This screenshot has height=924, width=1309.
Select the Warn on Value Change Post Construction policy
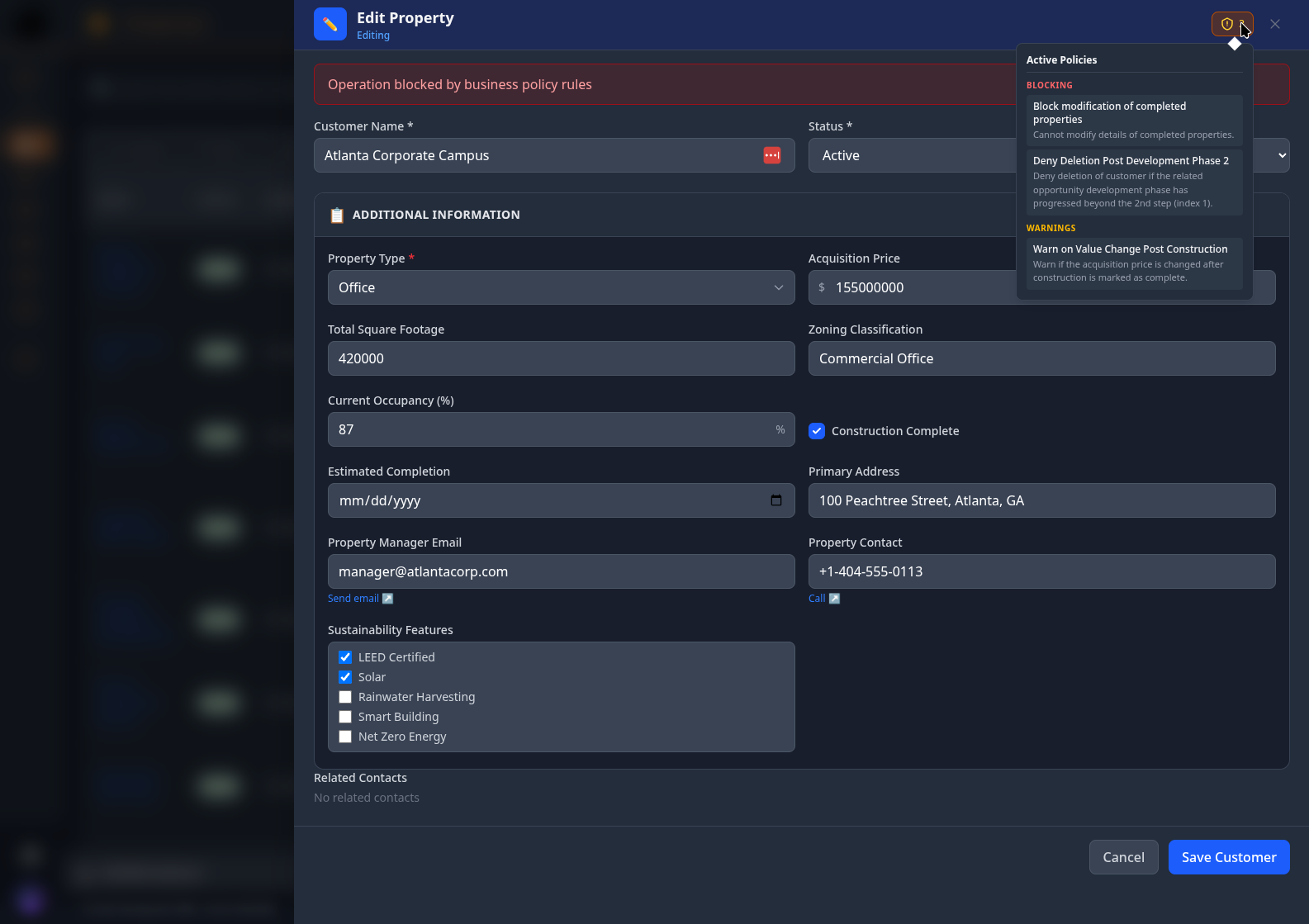1134,263
